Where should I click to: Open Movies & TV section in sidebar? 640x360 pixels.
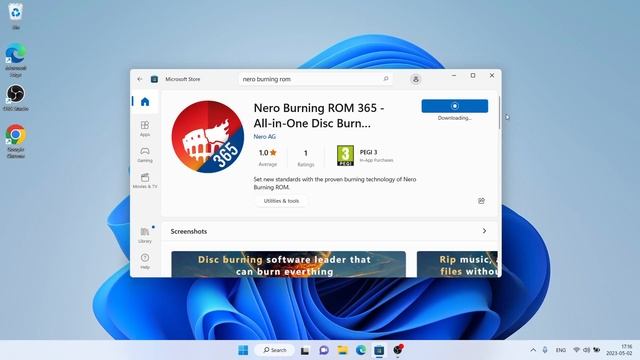145,180
